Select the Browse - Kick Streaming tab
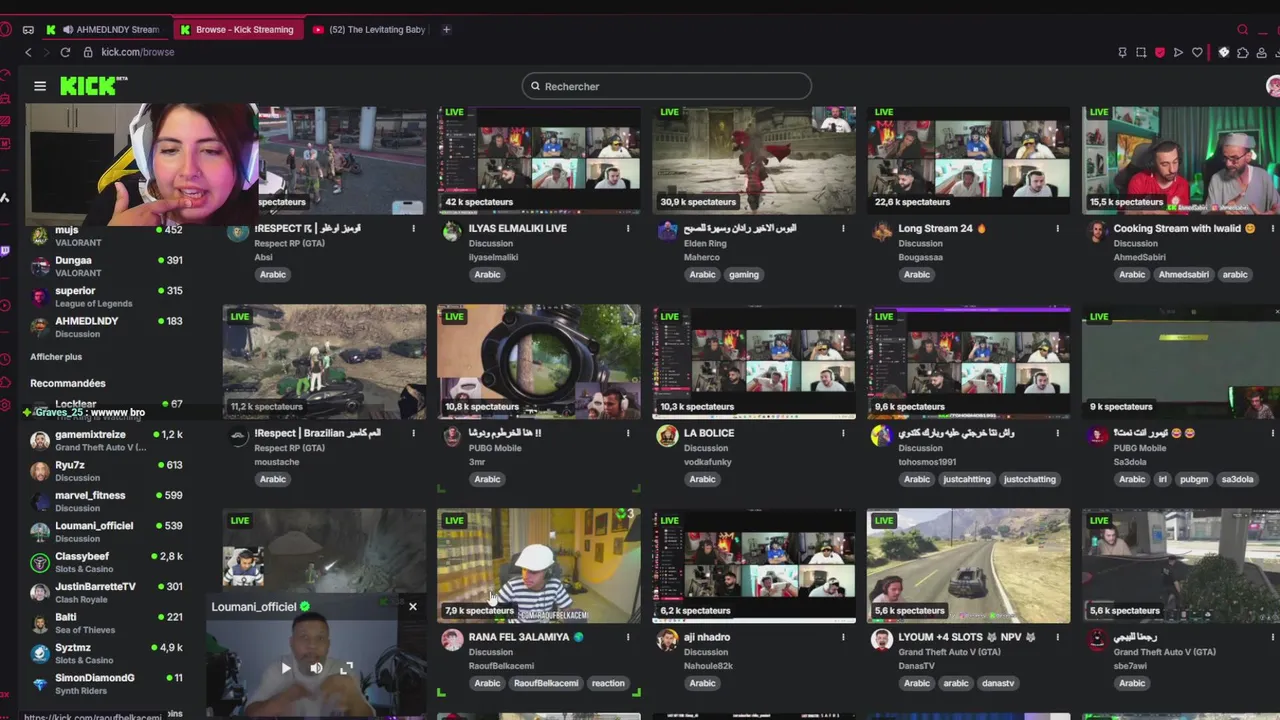Screen dimensions: 1280x720 [238, 29]
